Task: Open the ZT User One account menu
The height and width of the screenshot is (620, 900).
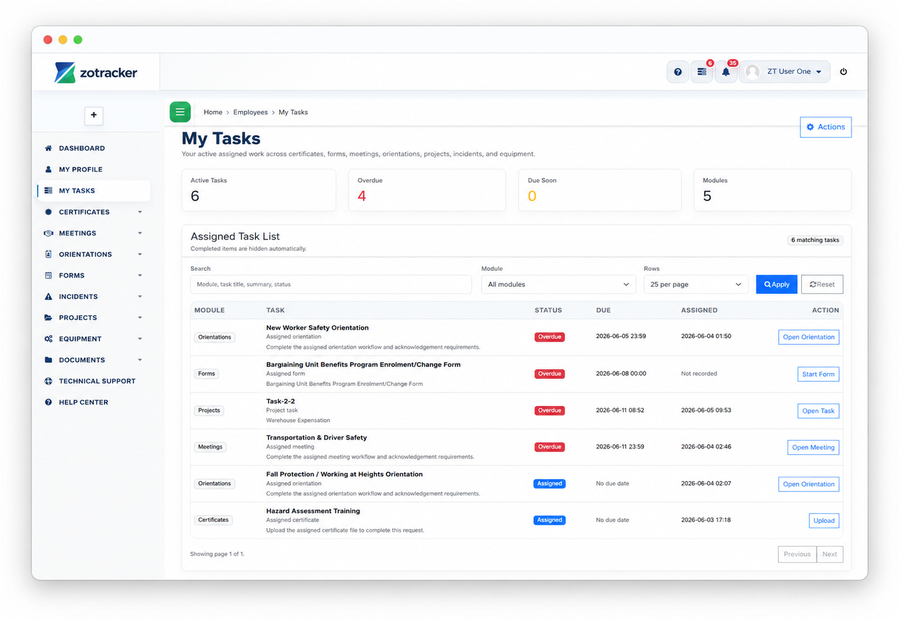Action: (785, 72)
